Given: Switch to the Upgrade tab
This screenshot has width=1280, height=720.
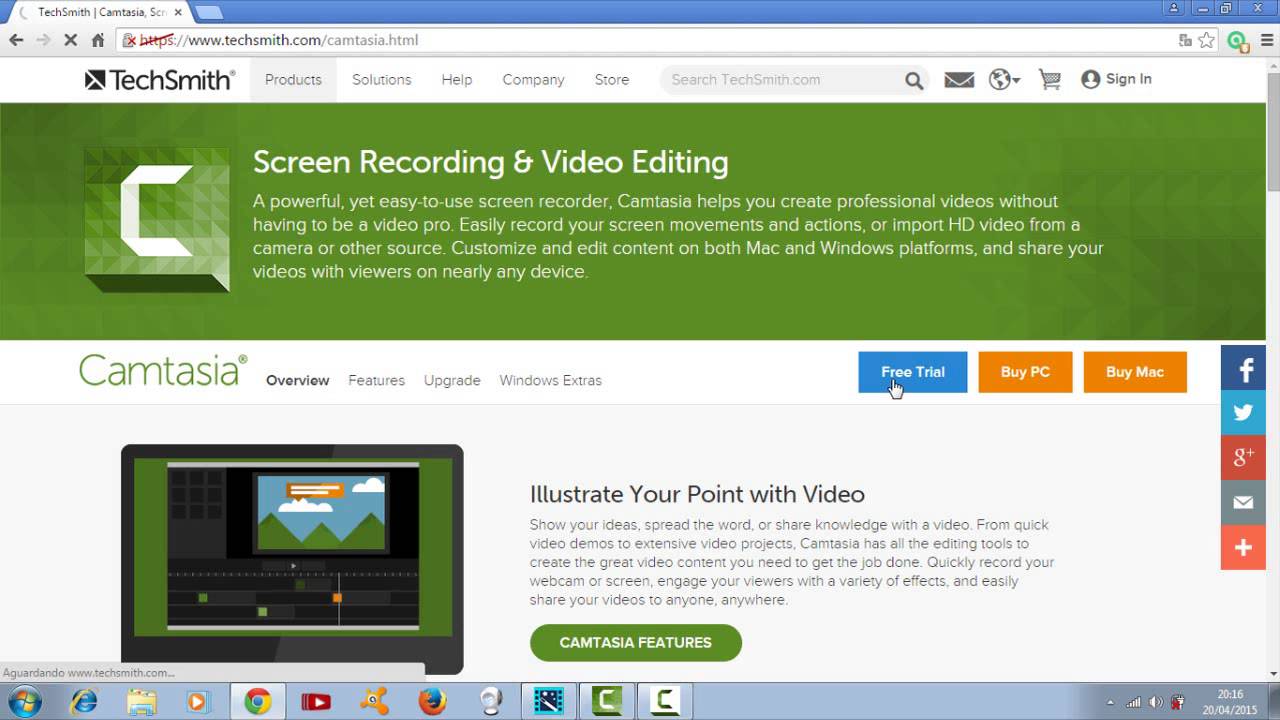Looking at the screenshot, I should coord(452,380).
